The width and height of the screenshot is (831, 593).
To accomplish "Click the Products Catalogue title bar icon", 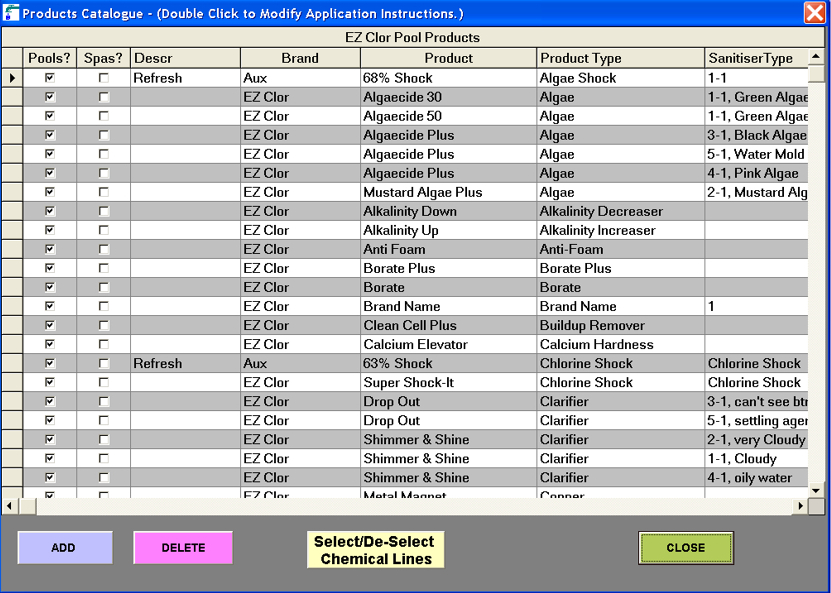I will [x=11, y=13].
